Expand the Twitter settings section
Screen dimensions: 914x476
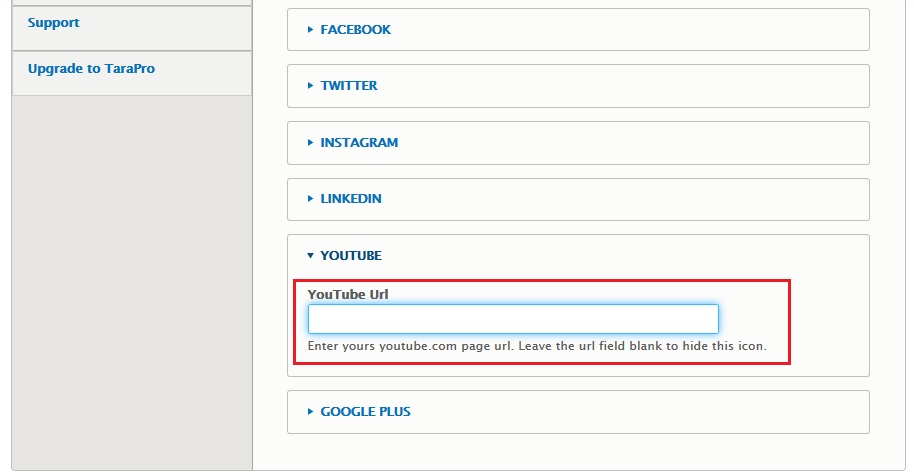click(x=349, y=86)
